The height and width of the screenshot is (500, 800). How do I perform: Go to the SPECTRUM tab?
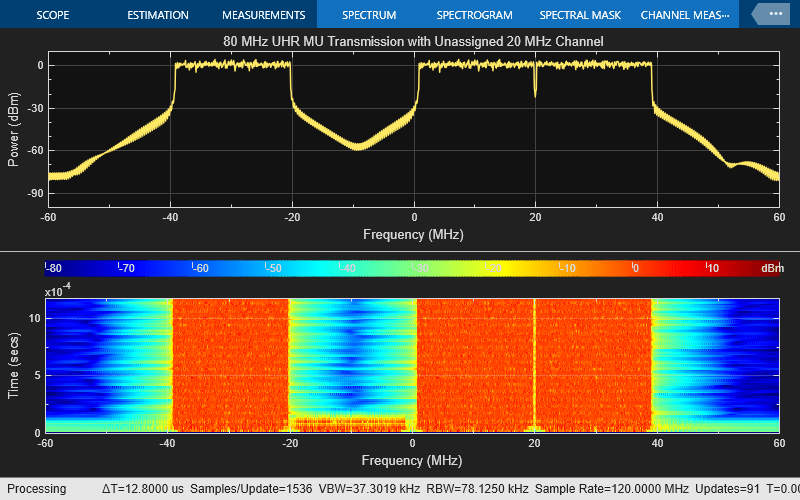(368, 15)
